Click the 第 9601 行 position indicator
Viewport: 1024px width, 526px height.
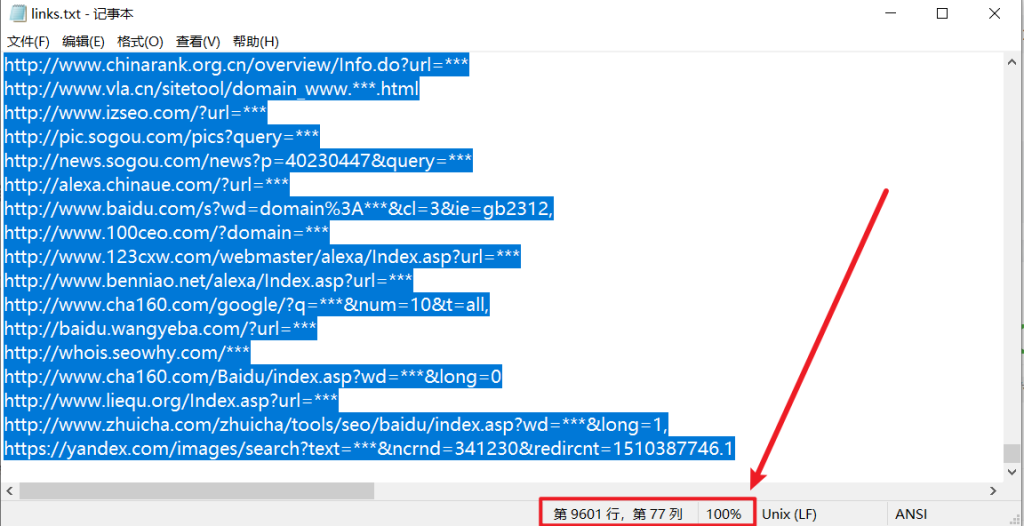click(x=617, y=514)
